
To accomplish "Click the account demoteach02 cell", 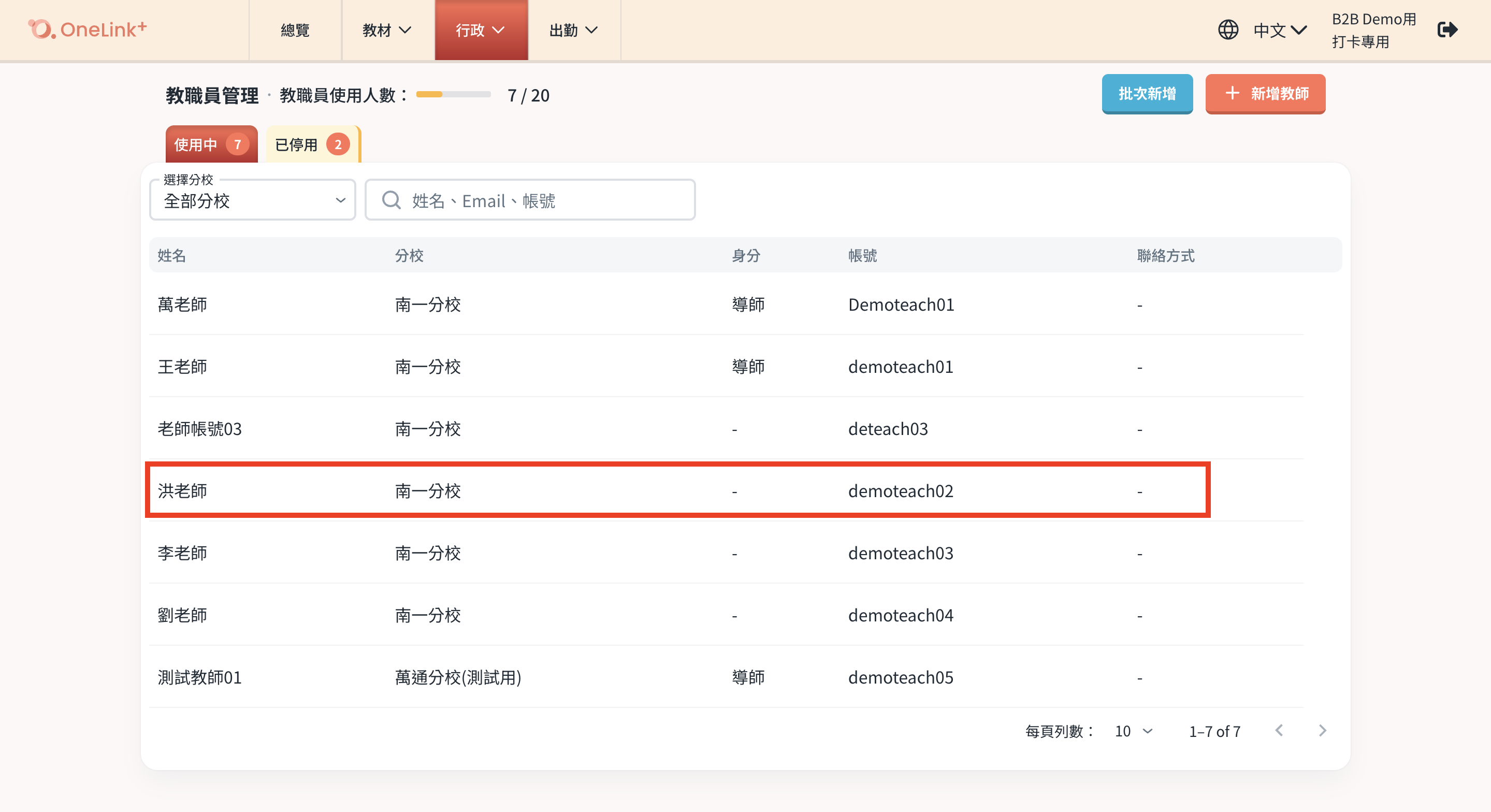I will point(901,491).
